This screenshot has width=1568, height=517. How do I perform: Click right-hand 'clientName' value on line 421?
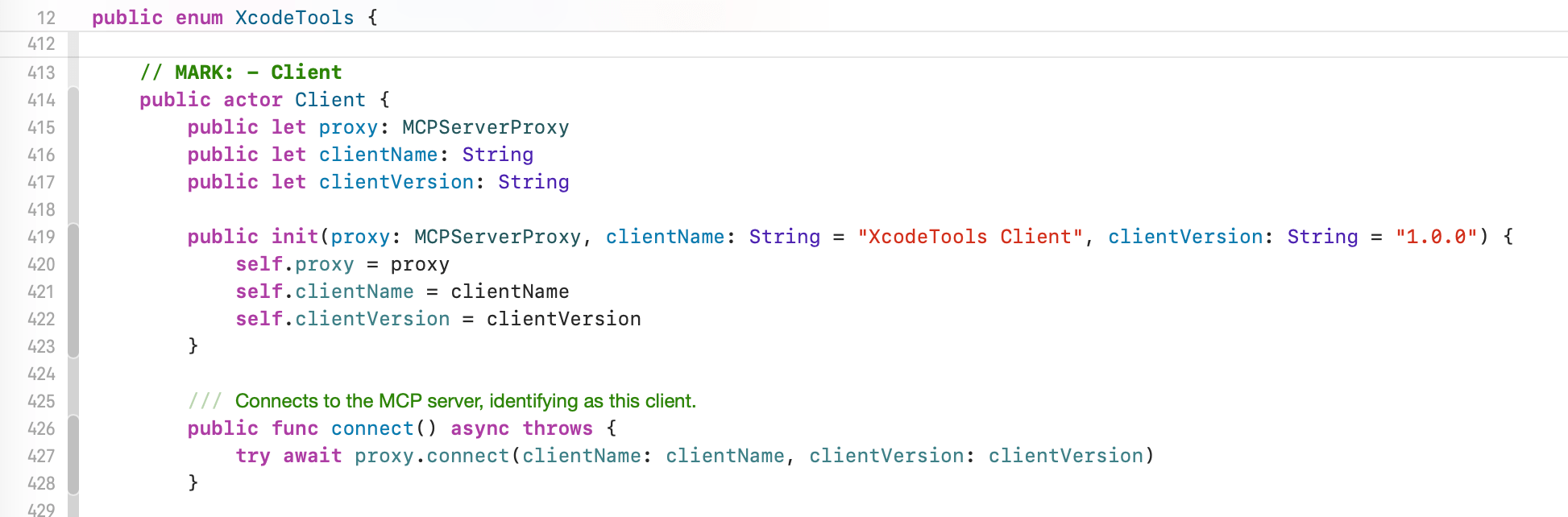click(x=510, y=291)
